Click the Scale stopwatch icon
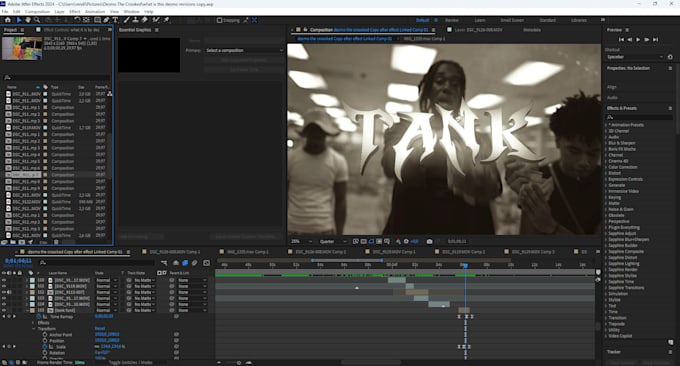 [x=45, y=347]
